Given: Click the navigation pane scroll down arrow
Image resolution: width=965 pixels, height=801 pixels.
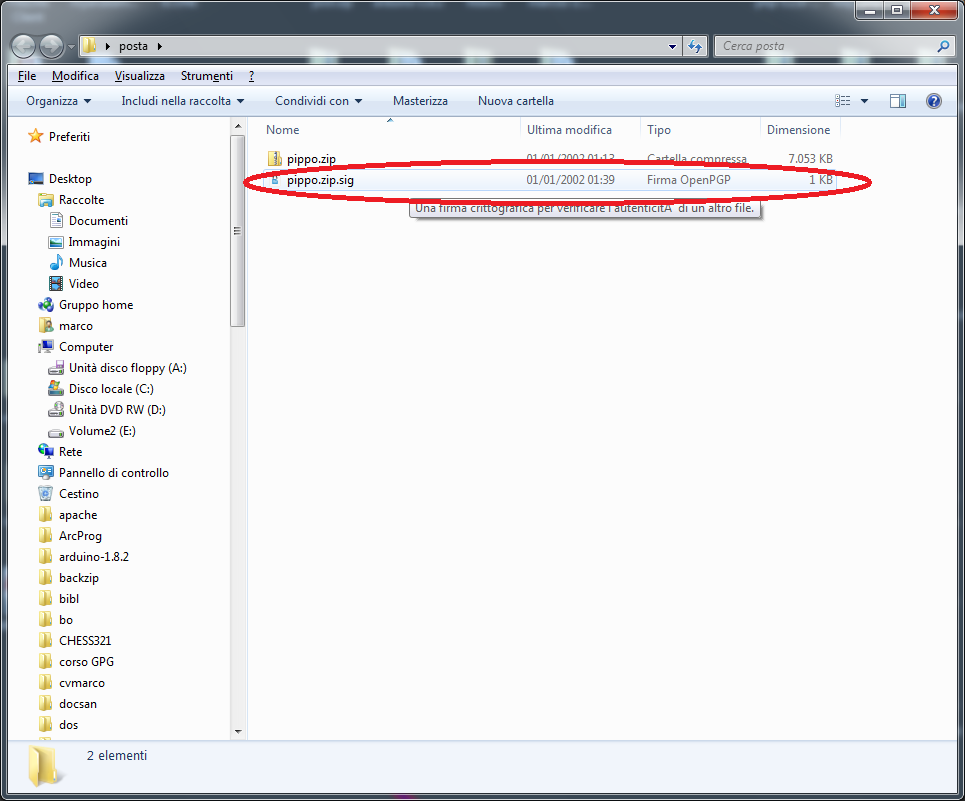Looking at the screenshot, I should pos(238,731).
